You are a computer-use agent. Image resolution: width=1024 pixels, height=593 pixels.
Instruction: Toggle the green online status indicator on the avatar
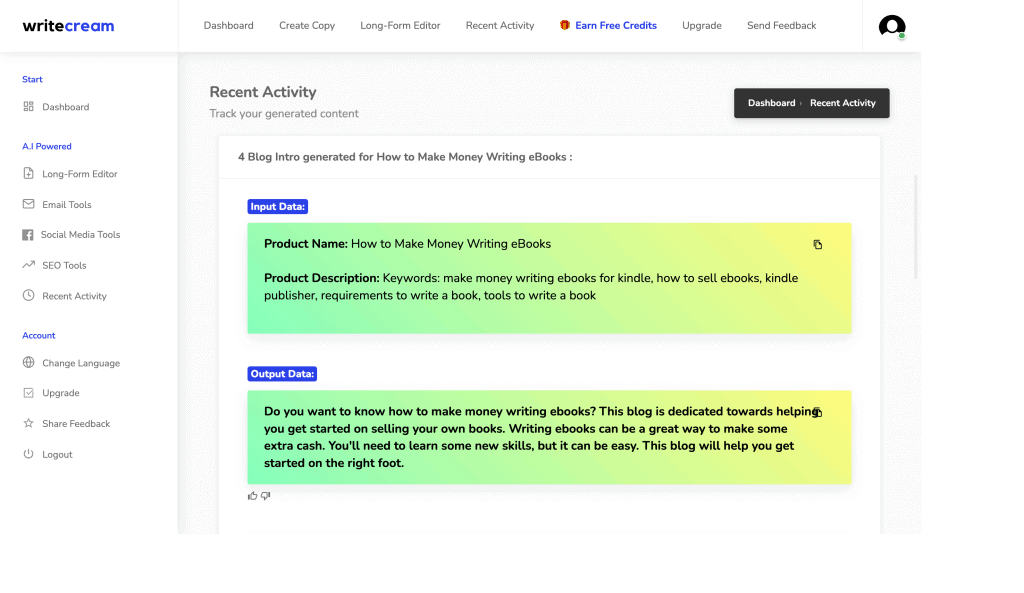click(x=901, y=36)
